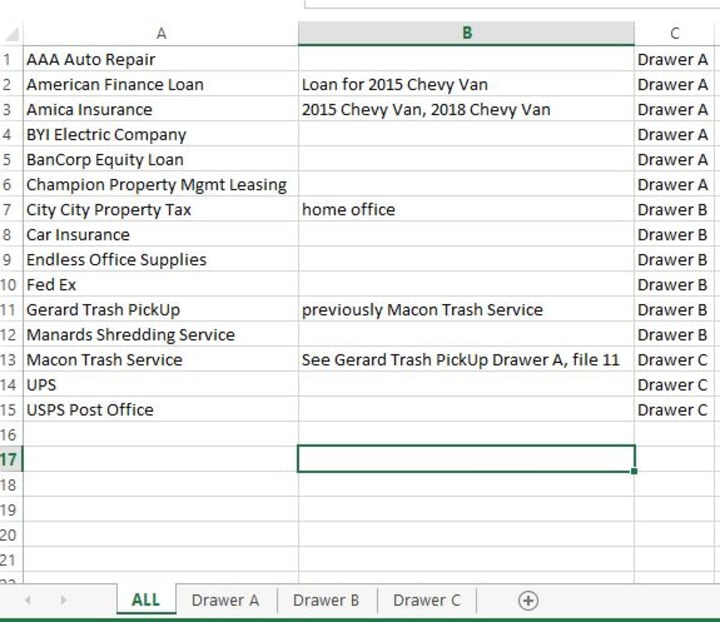Open the Drawer C sheet tab
This screenshot has width=720, height=622.
tap(427, 600)
